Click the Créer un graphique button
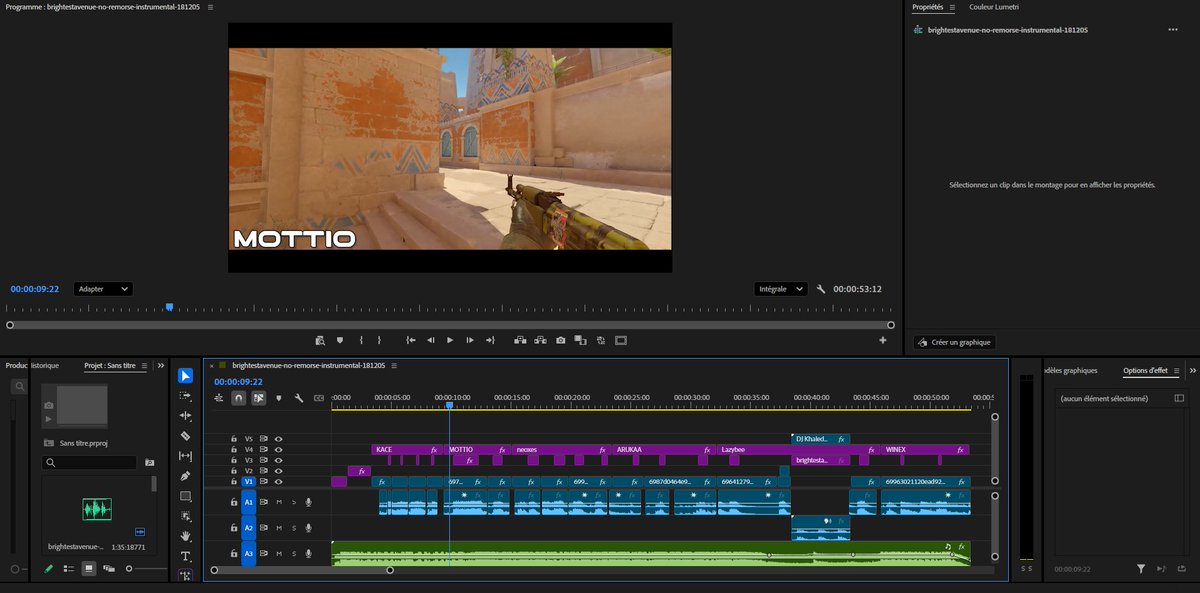The height and width of the screenshot is (593, 1200). 954,342
